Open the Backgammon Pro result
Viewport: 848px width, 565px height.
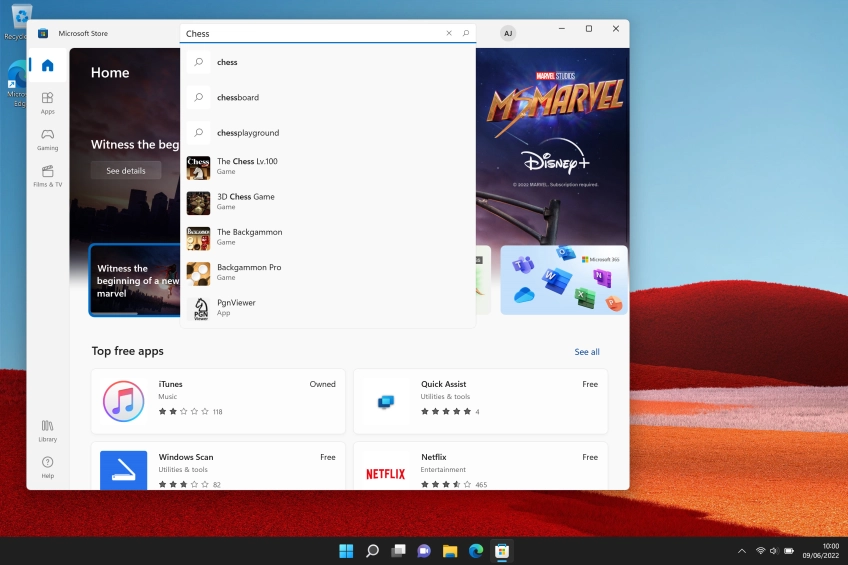[x=328, y=273]
